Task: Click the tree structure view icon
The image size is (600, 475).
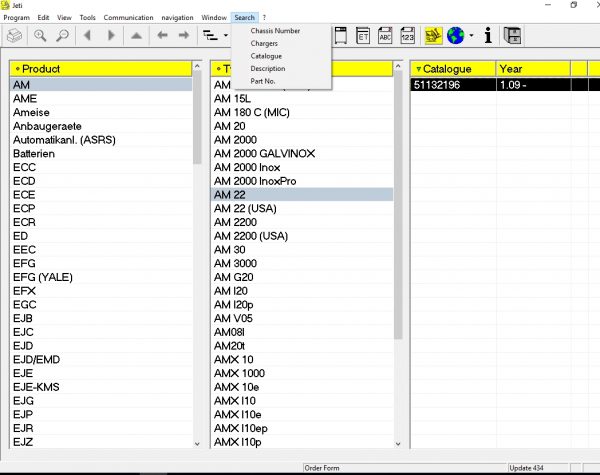Action: tap(210, 36)
